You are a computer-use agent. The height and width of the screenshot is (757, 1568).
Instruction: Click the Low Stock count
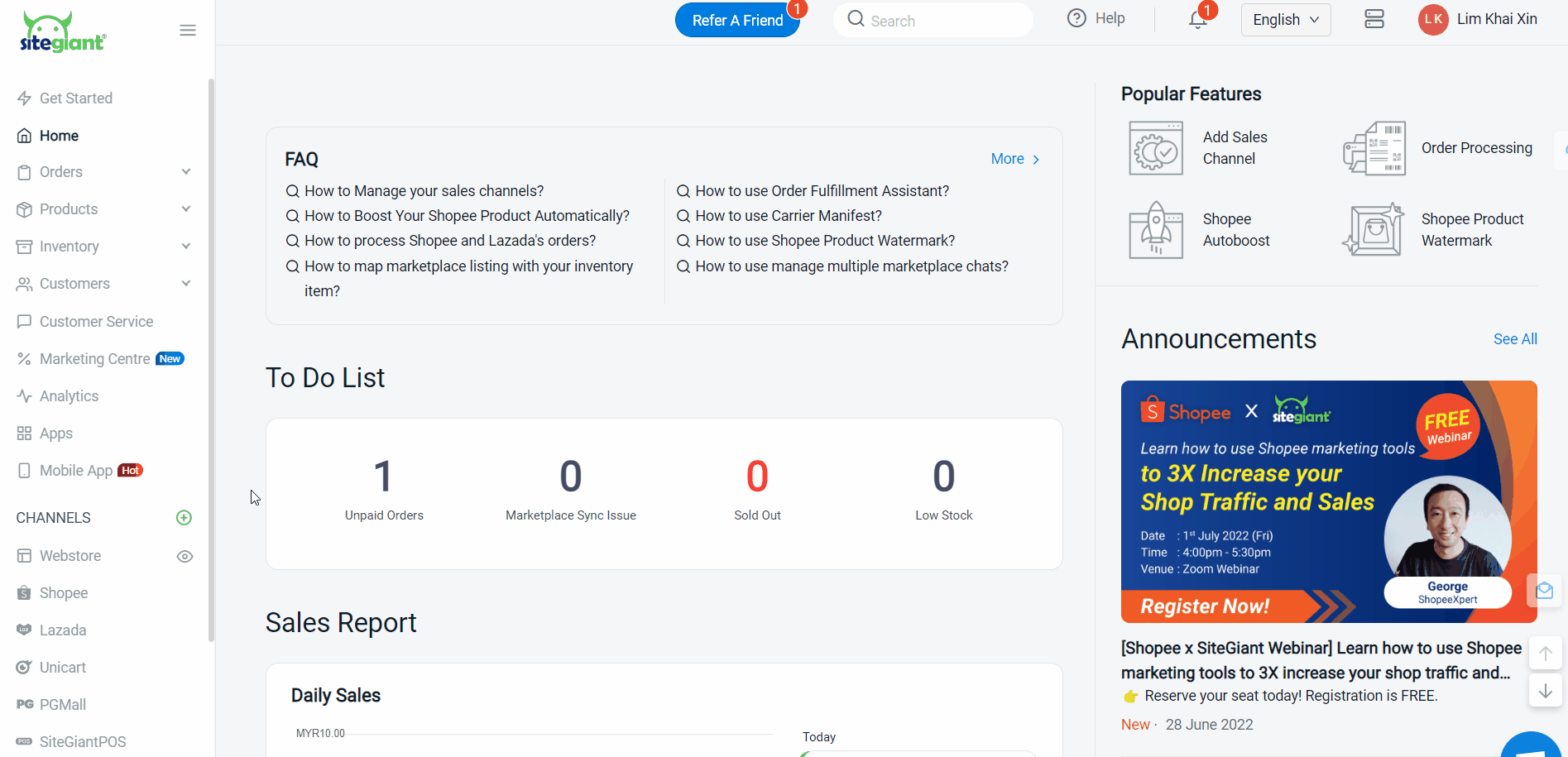point(944,477)
